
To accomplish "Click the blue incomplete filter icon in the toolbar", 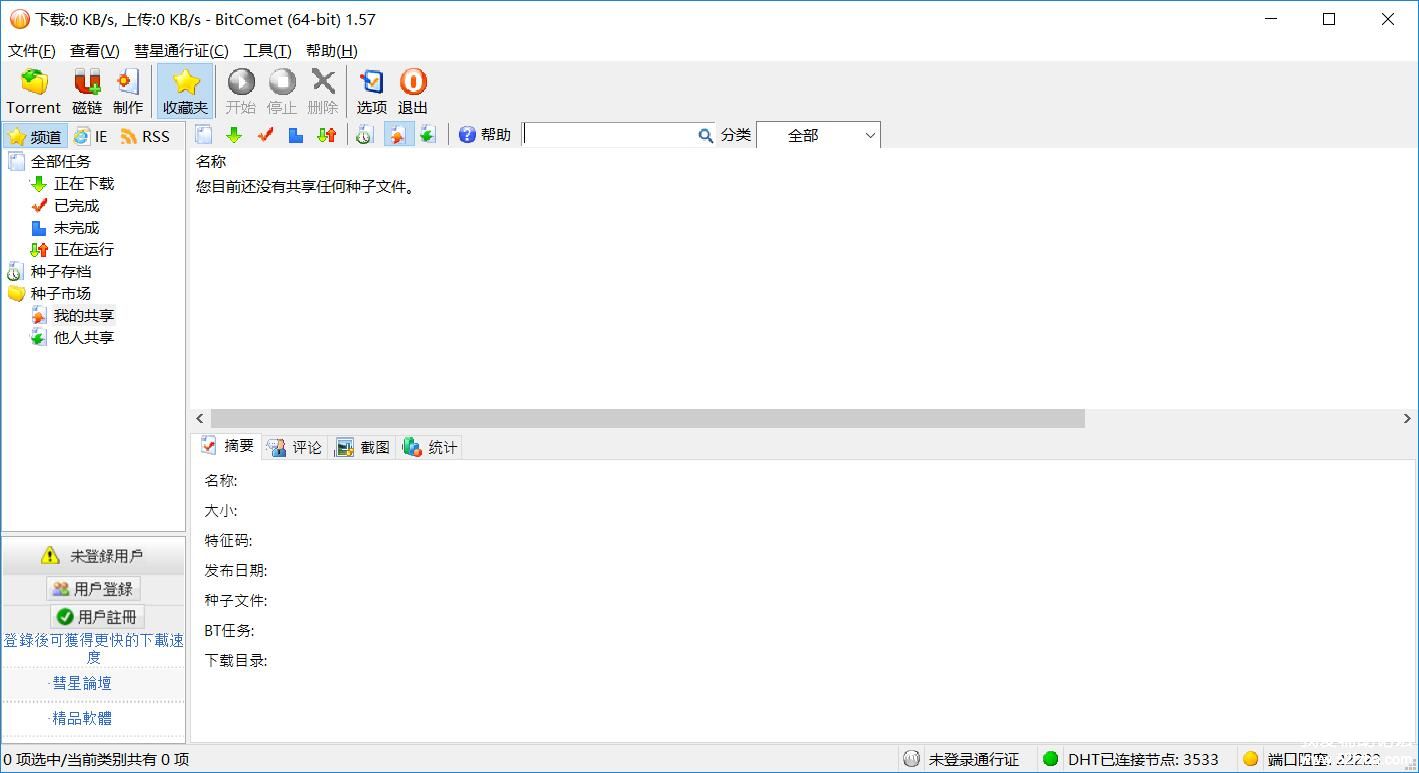I will [x=296, y=135].
